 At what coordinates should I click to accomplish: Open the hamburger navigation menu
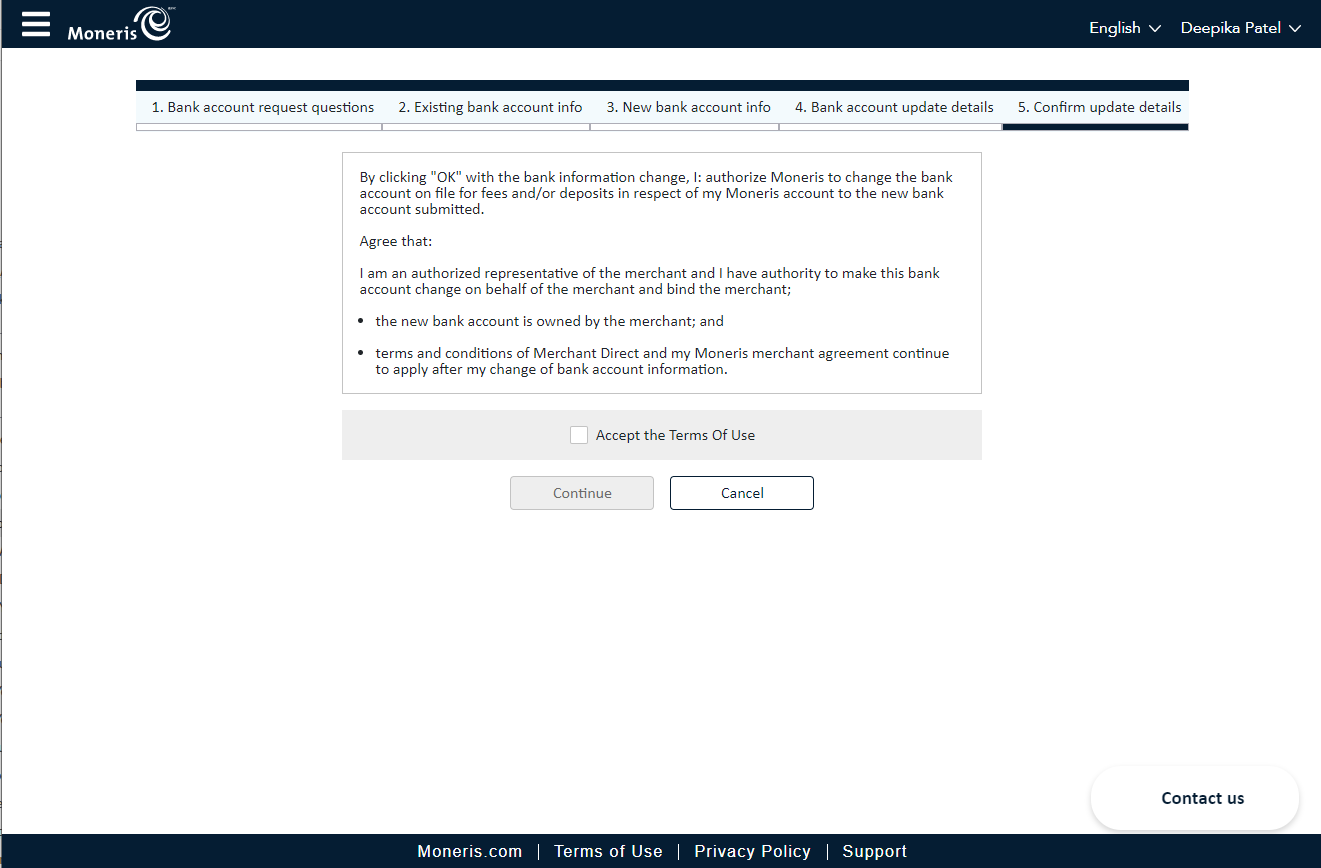click(36, 24)
